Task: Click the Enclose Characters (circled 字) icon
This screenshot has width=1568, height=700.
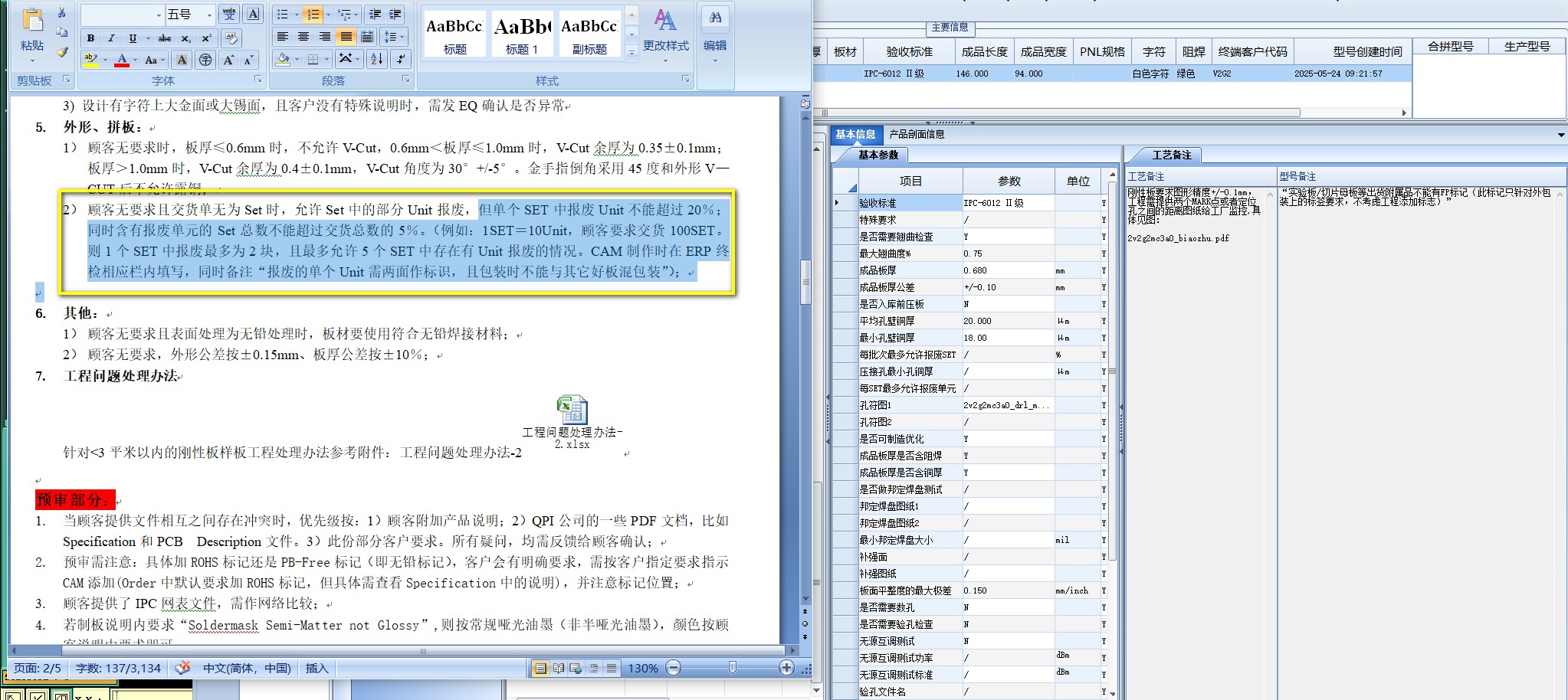Action: pyautogui.click(x=205, y=60)
